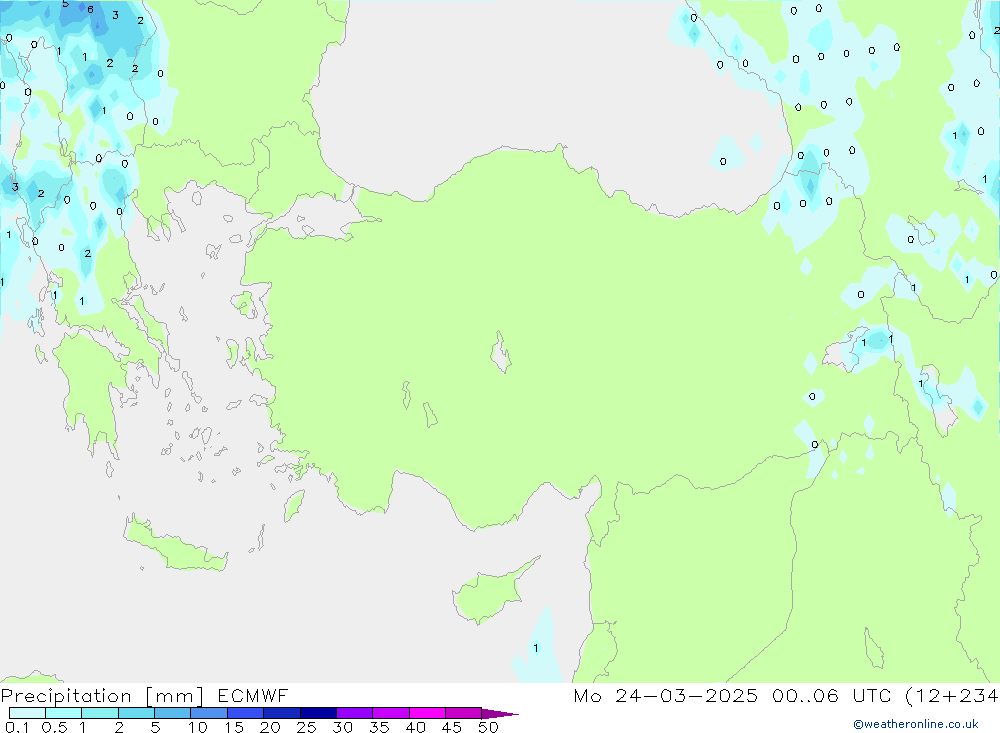Click the 'Precipitation [mm]' title text
The image size is (1000, 733).
point(103,695)
